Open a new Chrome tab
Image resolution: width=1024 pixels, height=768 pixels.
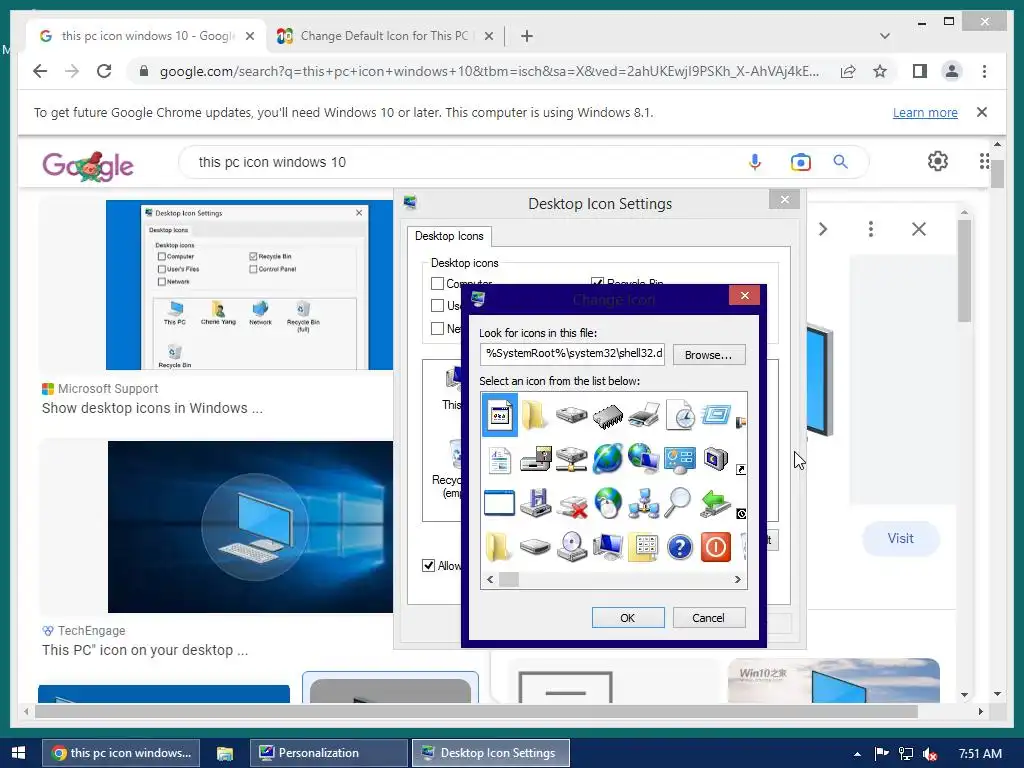pyautogui.click(x=527, y=36)
